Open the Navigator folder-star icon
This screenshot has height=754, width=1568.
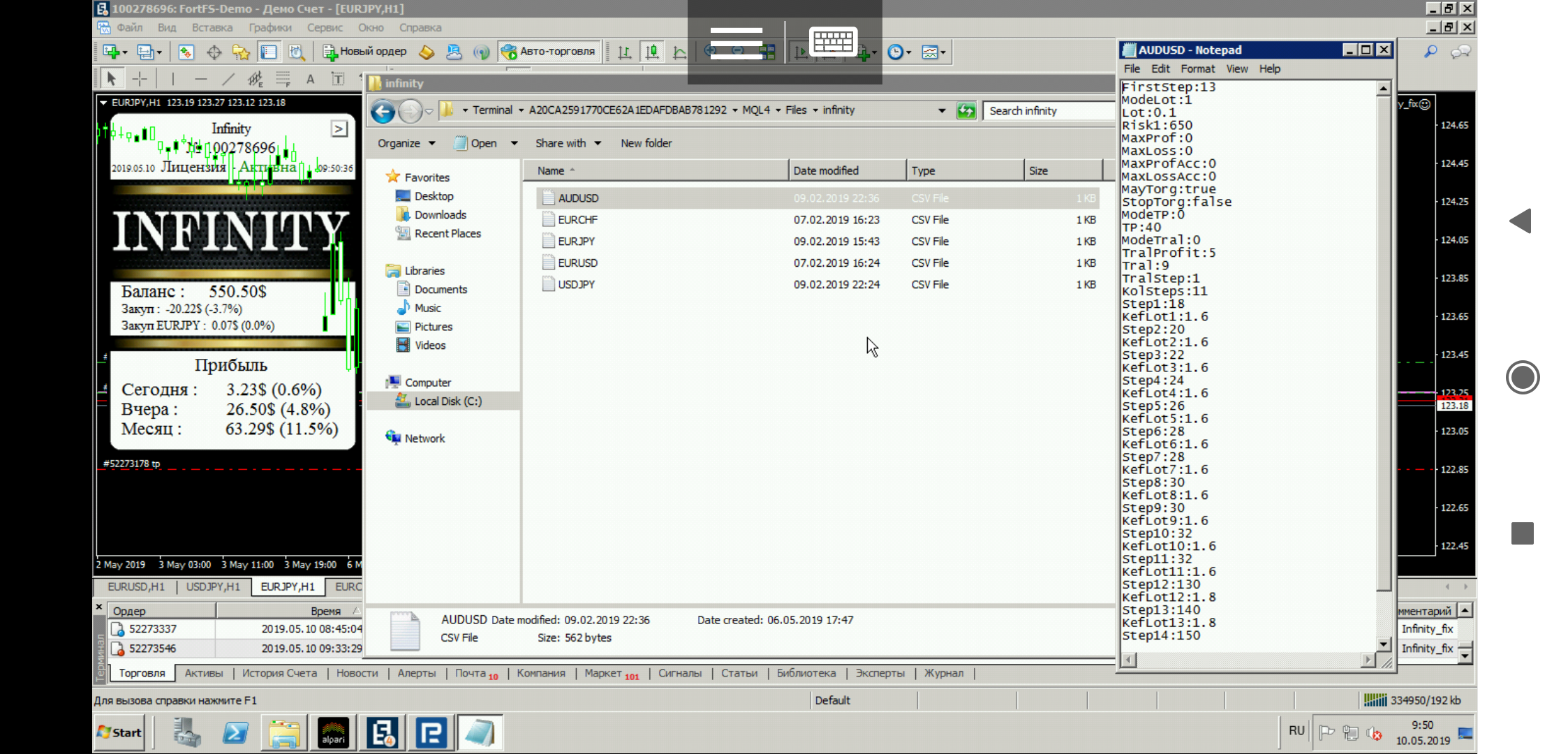pos(241,52)
